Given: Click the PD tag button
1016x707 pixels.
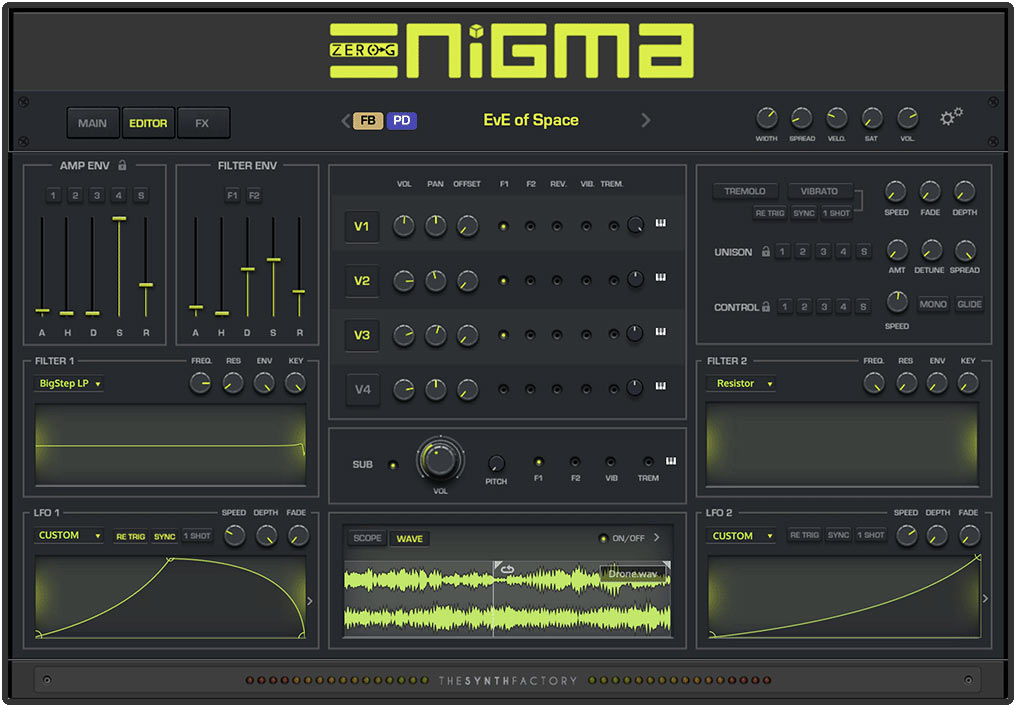Looking at the screenshot, I should [402, 121].
